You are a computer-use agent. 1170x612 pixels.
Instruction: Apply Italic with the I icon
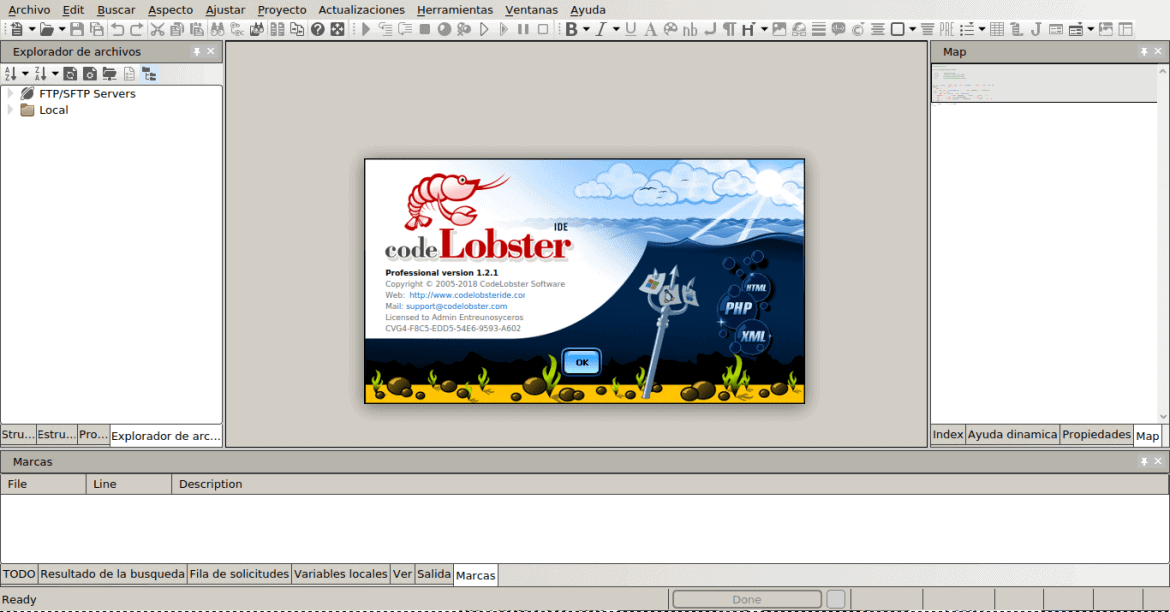pyautogui.click(x=601, y=29)
